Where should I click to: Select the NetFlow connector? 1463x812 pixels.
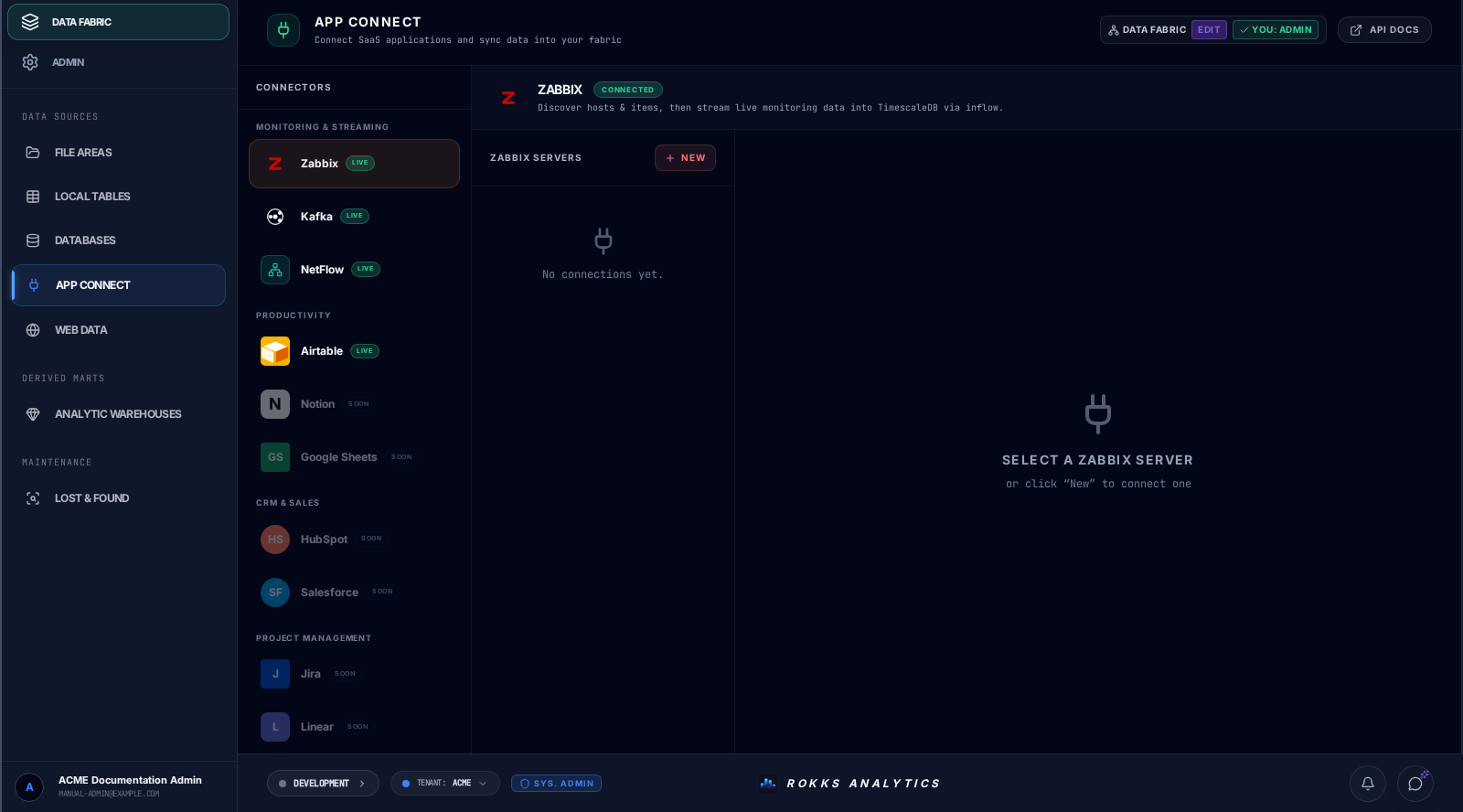354,270
